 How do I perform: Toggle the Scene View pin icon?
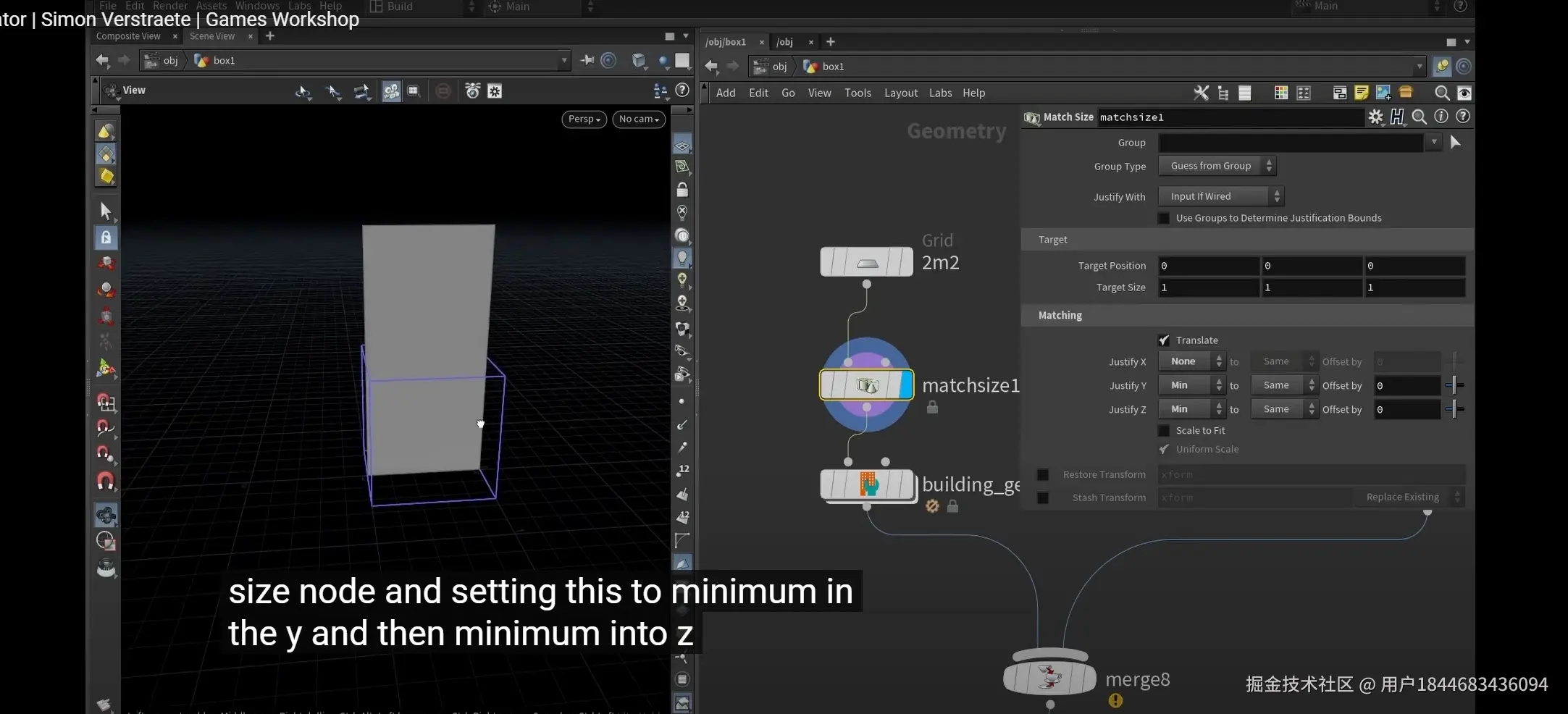click(587, 60)
